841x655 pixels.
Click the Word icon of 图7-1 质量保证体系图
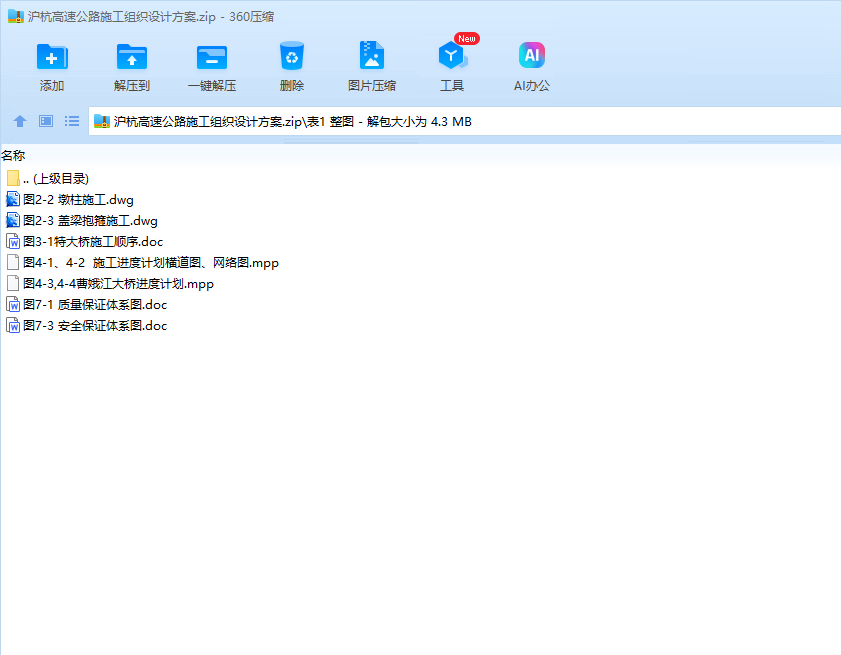[x=13, y=305]
